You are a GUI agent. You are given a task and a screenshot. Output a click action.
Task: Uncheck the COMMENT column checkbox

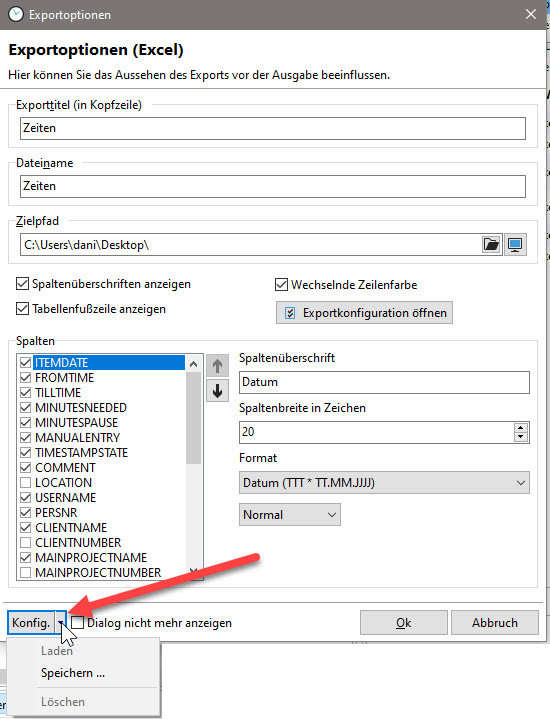click(x=26, y=468)
